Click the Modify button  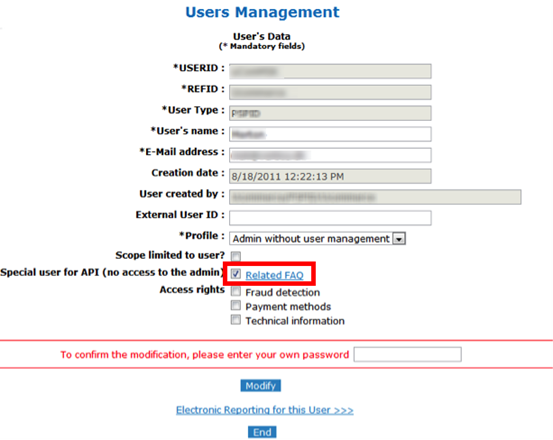click(x=261, y=386)
